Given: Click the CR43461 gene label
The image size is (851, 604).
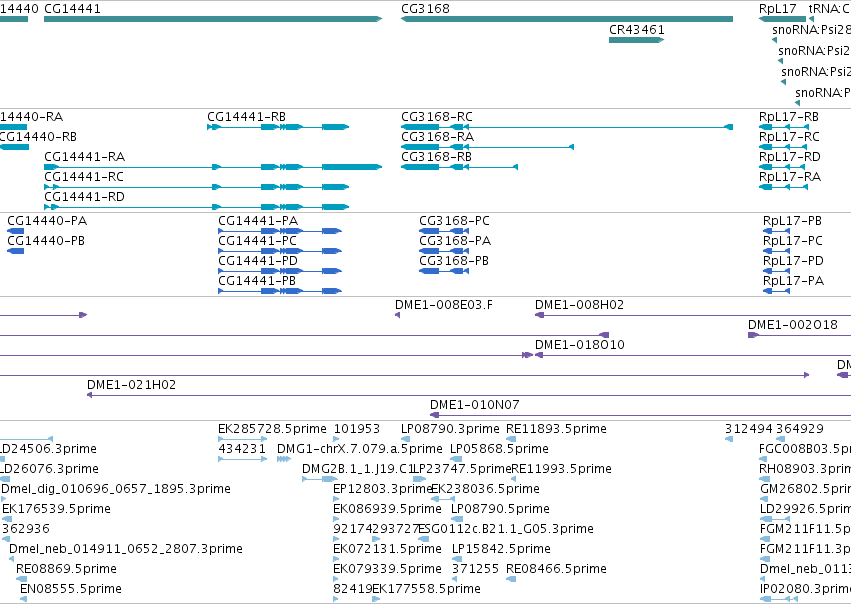Looking at the screenshot, I should click(x=637, y=30).
